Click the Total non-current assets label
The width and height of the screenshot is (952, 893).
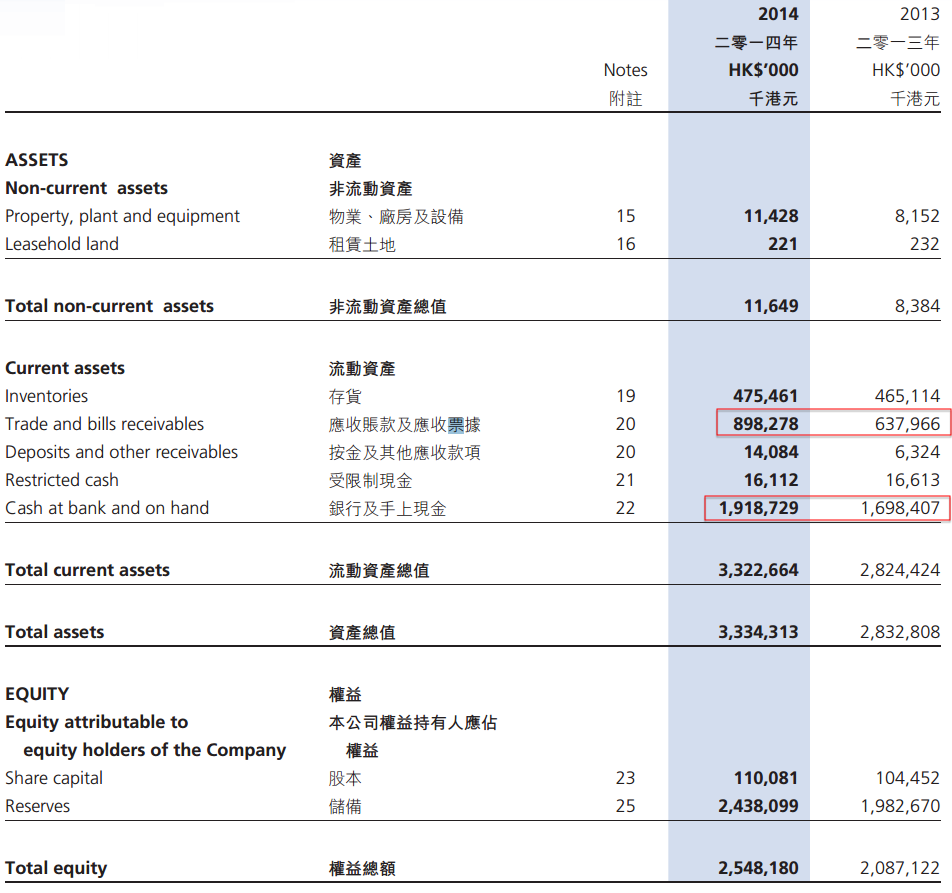click(109, 306)
